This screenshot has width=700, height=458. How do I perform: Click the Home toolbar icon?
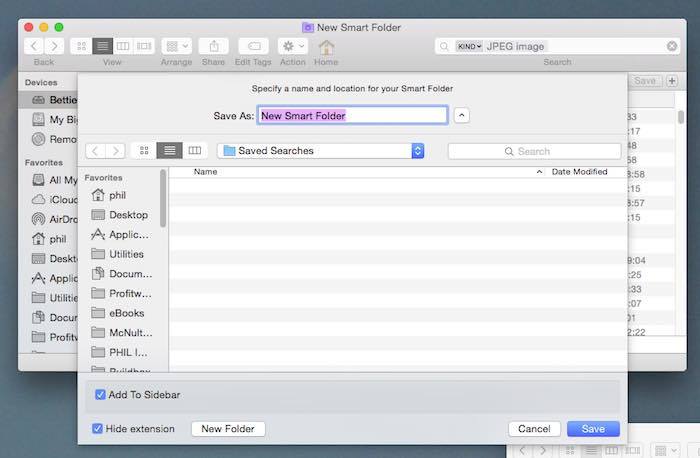326,46
